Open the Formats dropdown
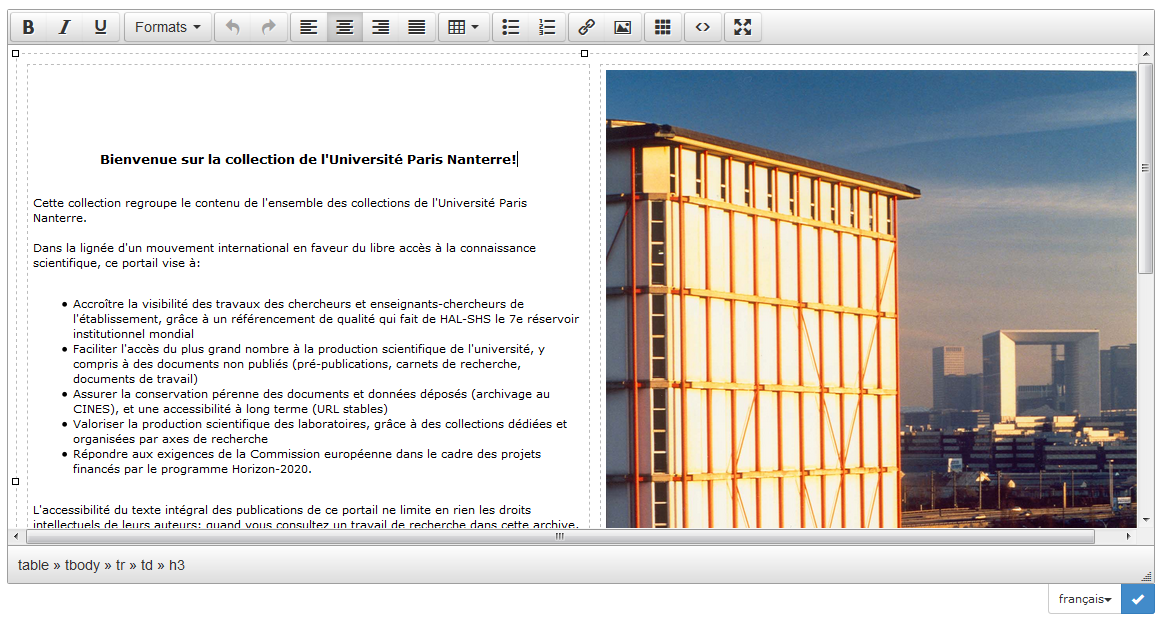 coord(167,27)
